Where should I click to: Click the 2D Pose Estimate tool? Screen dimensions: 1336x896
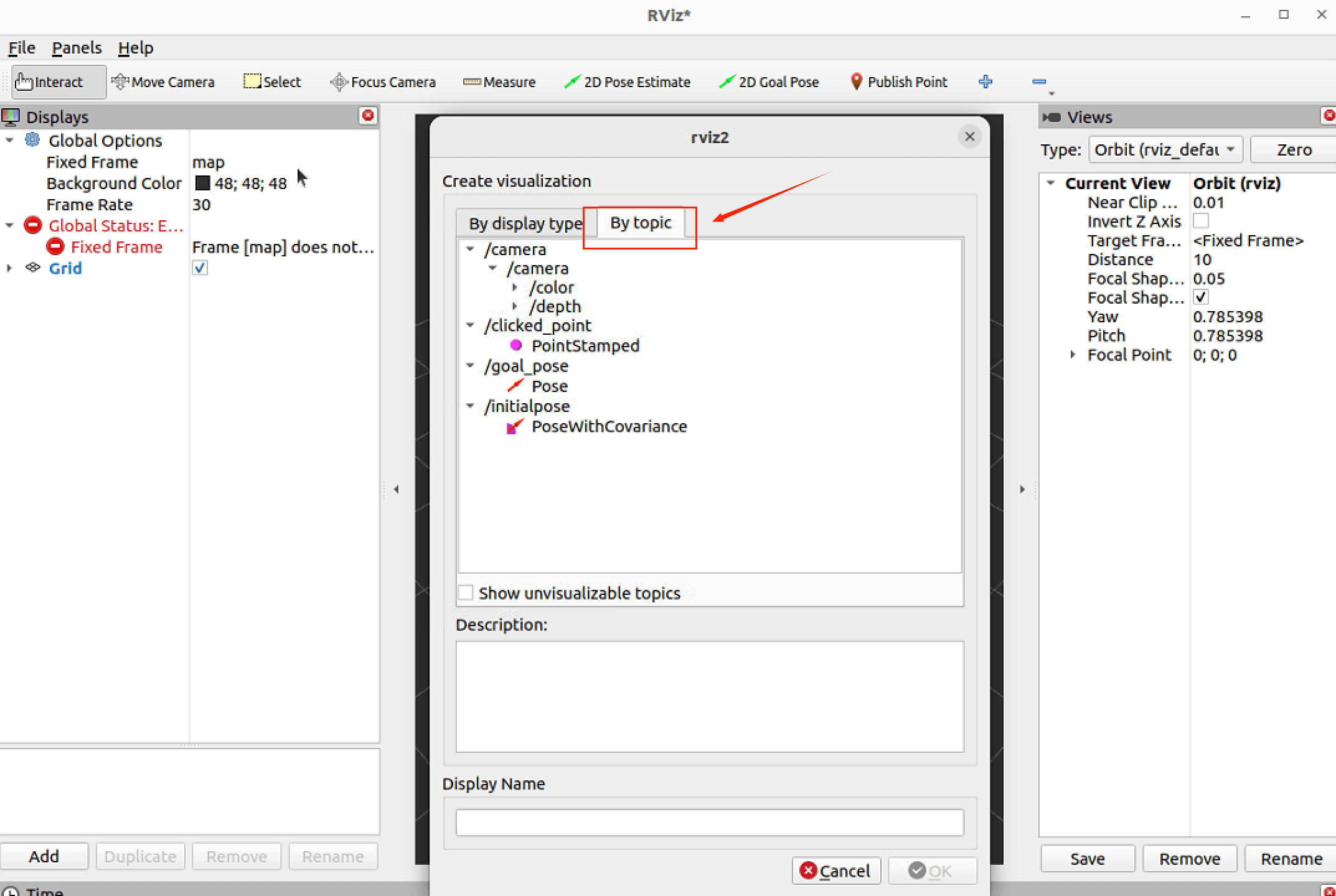tap(628, 82)
